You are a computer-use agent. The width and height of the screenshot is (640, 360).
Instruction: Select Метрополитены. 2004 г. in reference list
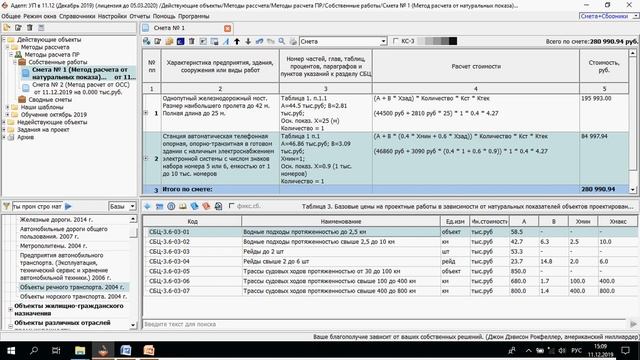tap(53, 246)
